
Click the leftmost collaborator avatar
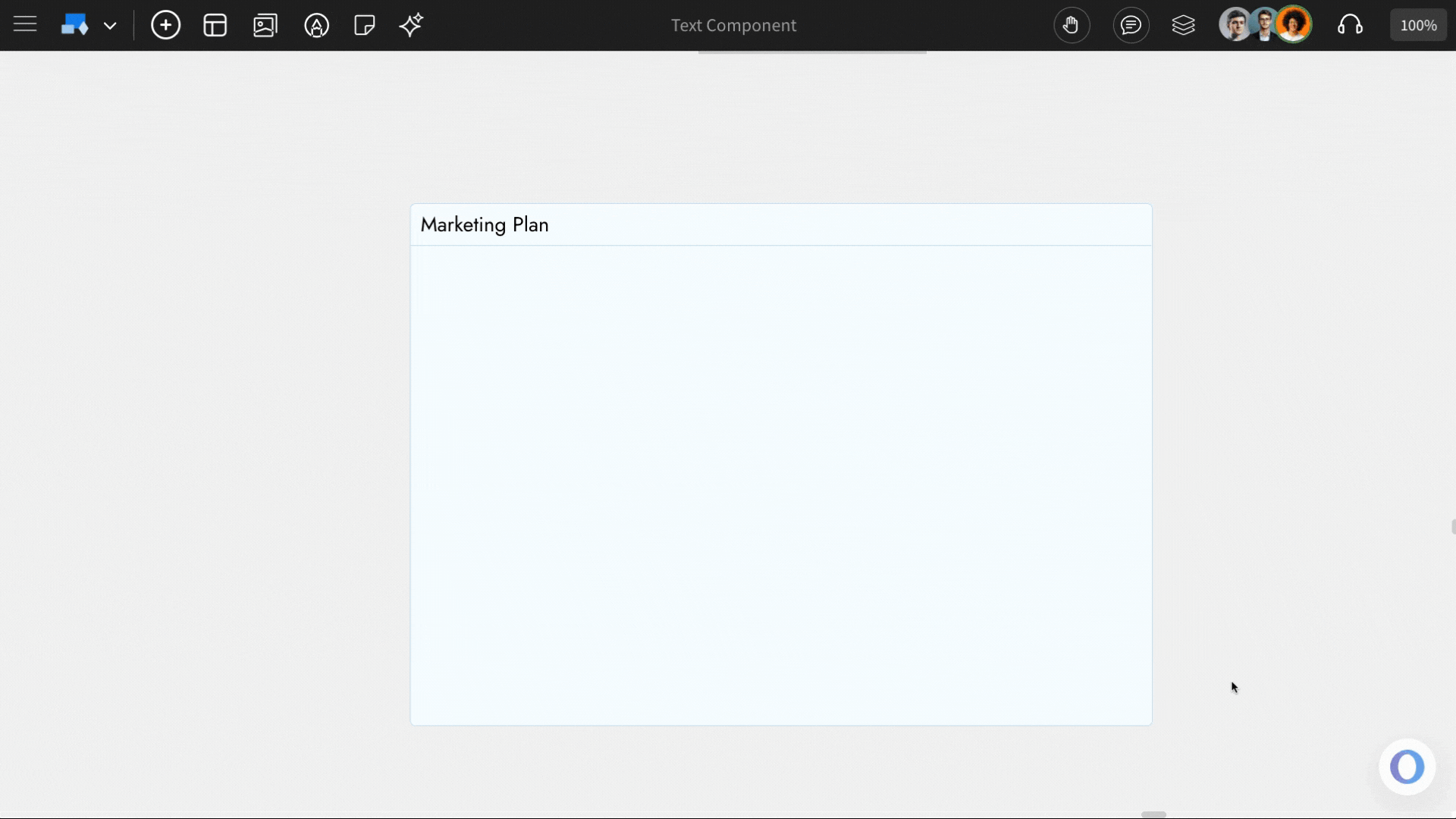click(x=1237, y=24)
